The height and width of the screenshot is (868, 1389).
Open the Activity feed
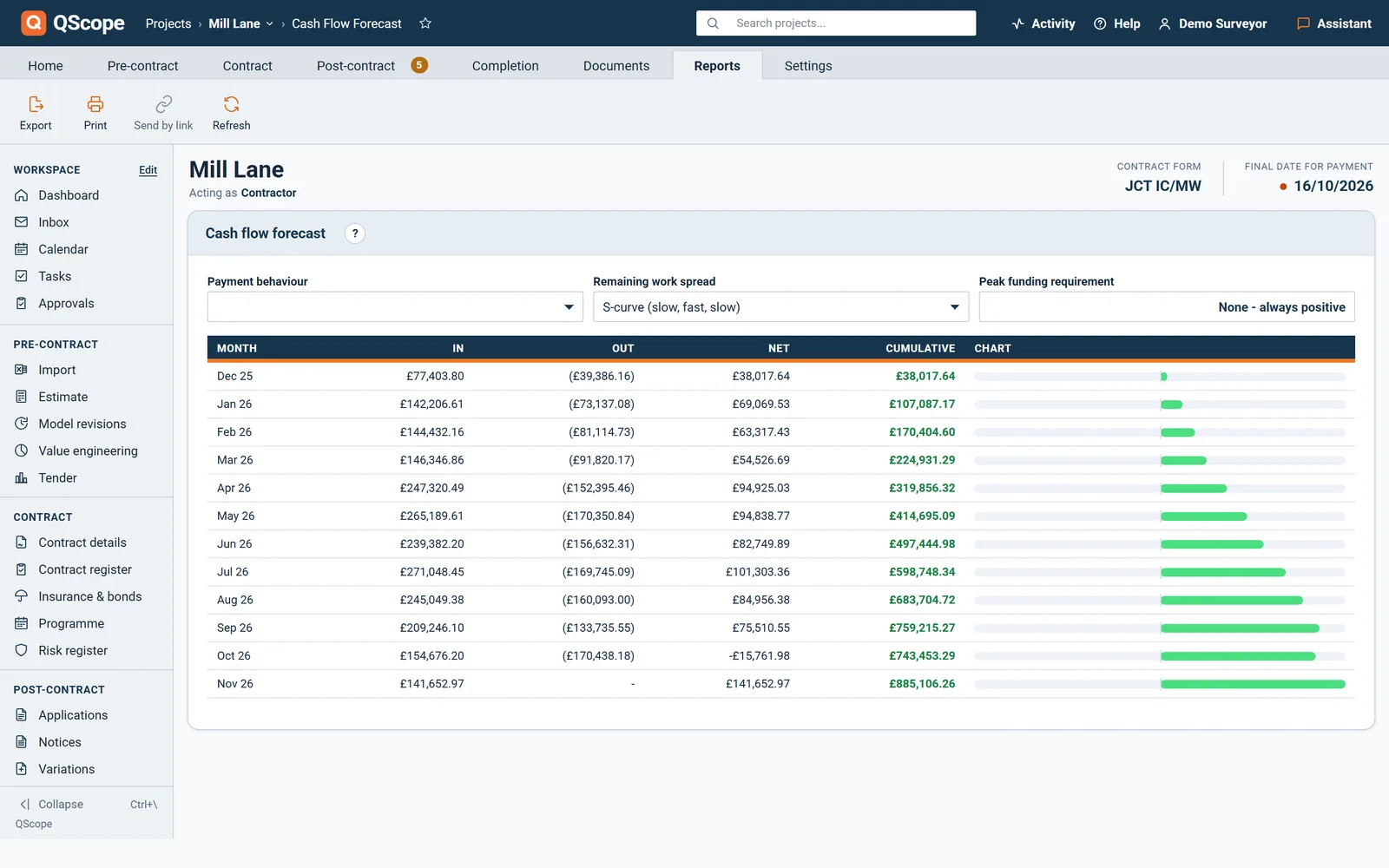[x=1043, y=23]
